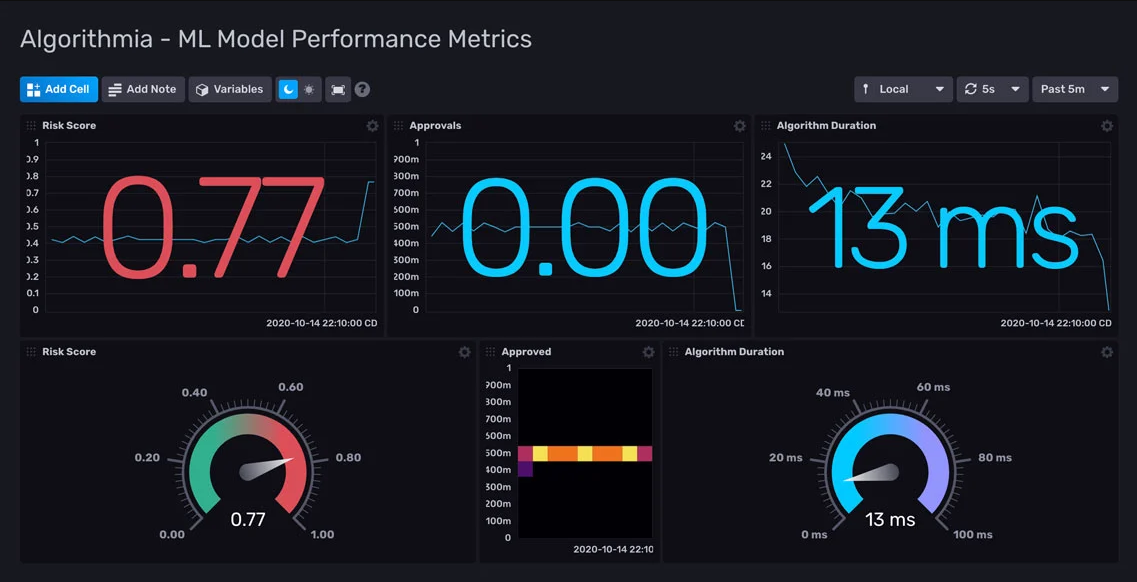1137x582 pixels.
Task: Expand the 5s auto-refresh dropdown
Action: 993,89
